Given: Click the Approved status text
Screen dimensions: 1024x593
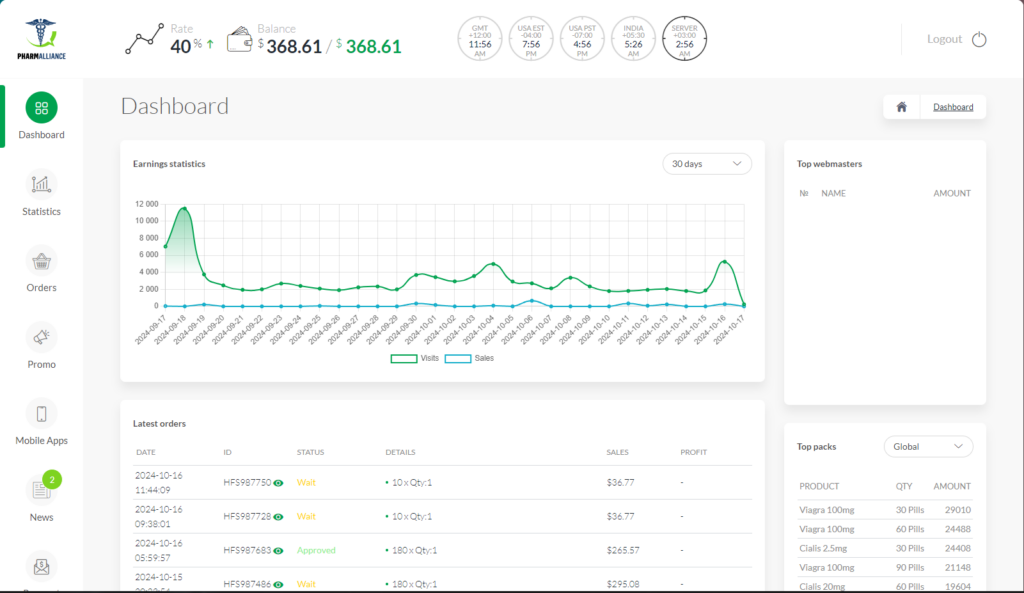Looking at the screenshot, I should pos(316,551).
